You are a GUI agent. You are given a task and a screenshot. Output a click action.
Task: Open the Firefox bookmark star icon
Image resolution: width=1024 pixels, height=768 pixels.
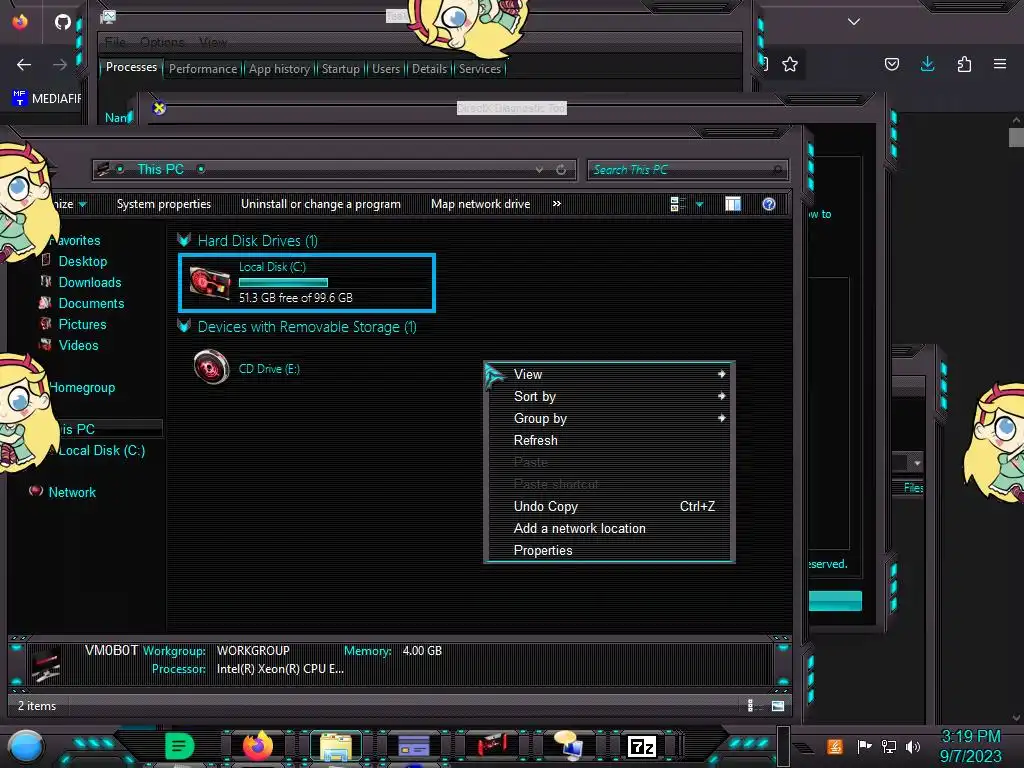click(790, 64)
